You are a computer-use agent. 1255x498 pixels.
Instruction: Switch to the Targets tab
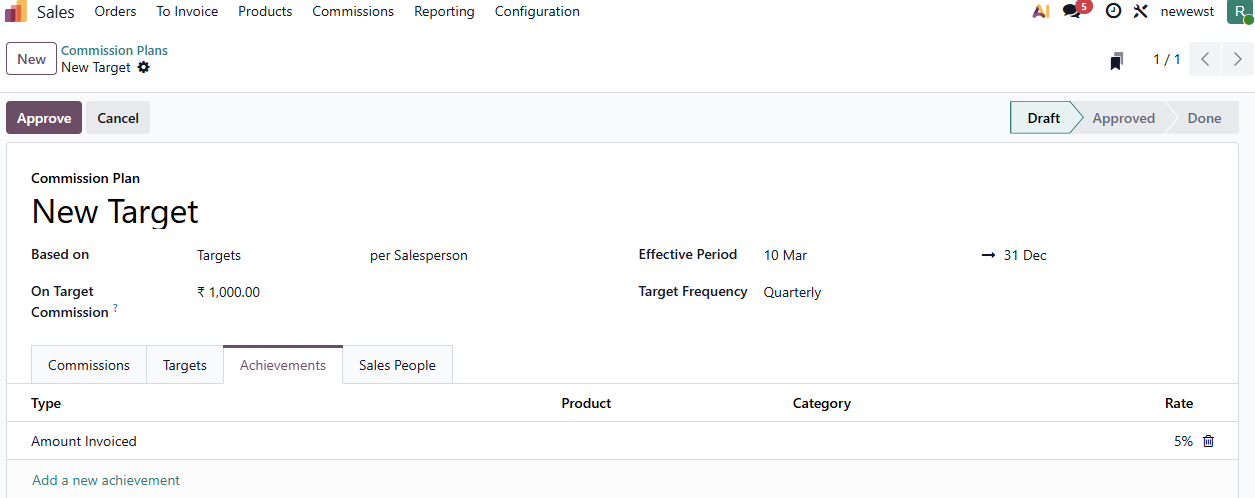pos(185,365)
